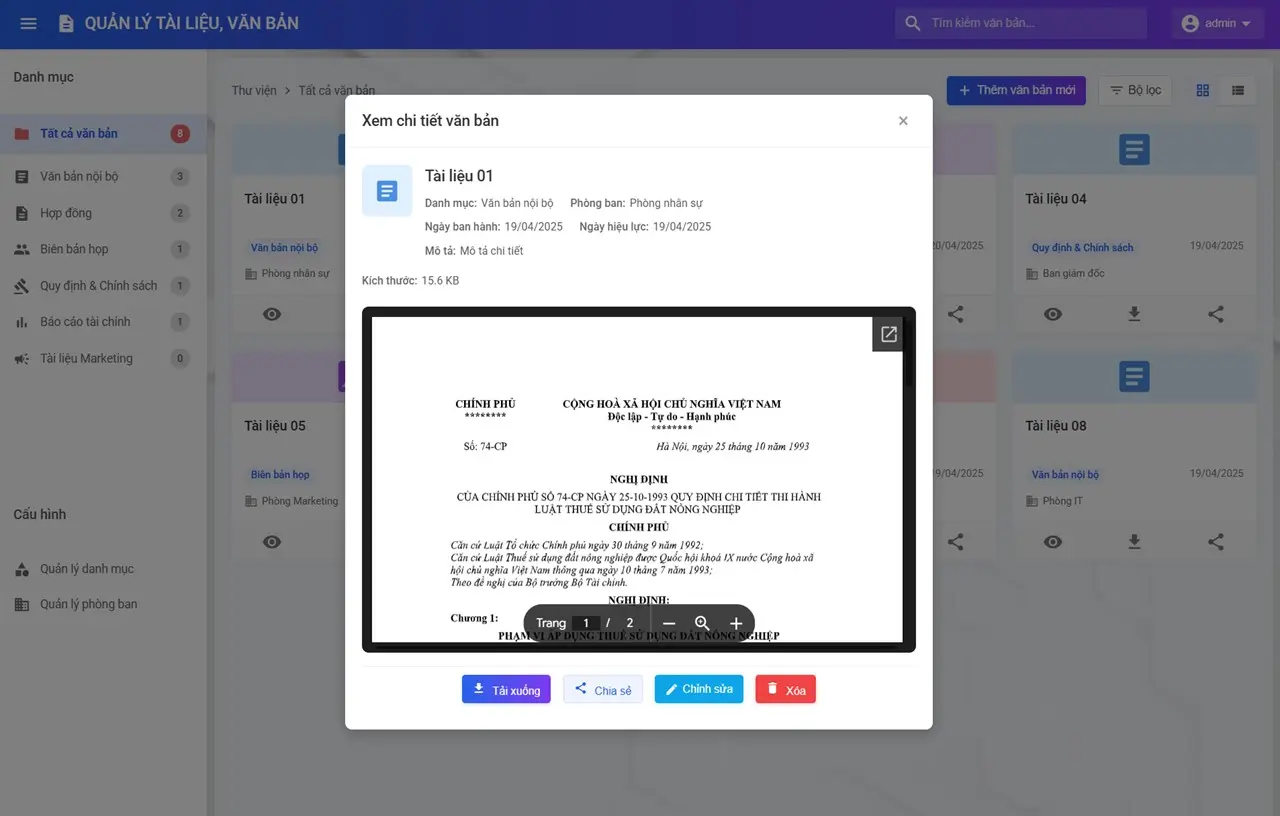
Task: Zoom in the PDF with plus icon
Action: [x=736, y=623]
